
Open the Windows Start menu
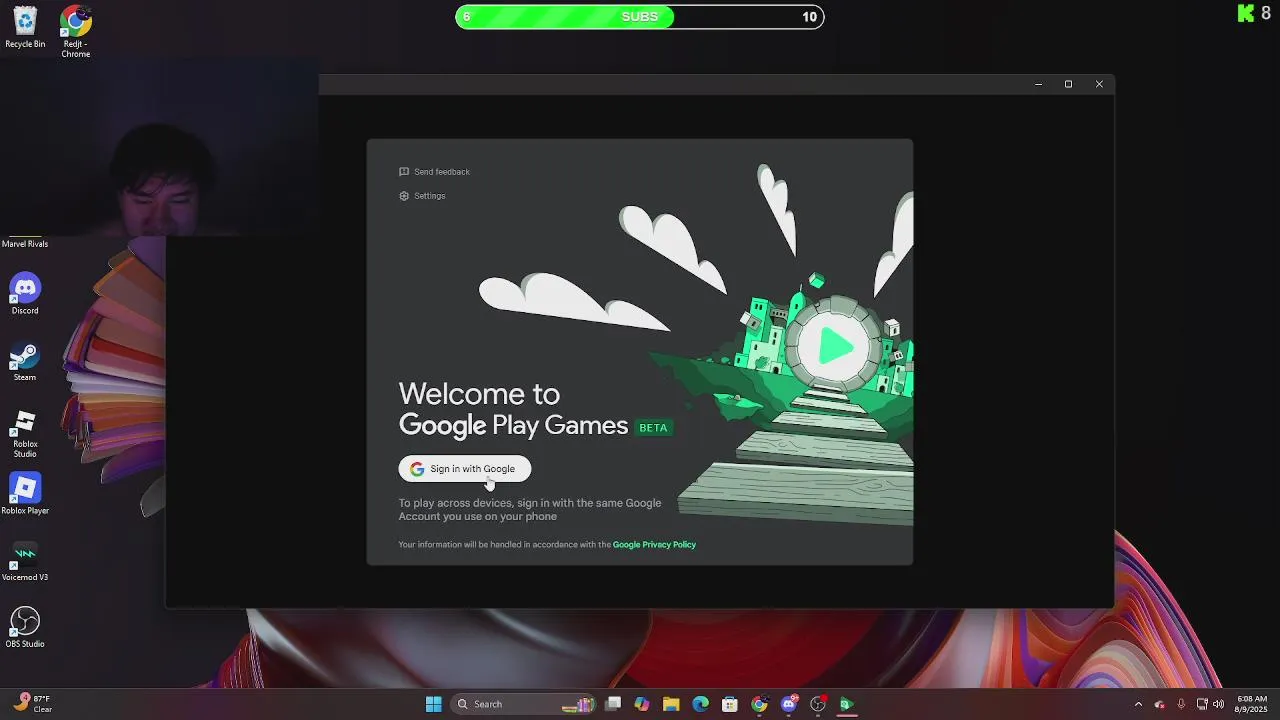point(433,704)
